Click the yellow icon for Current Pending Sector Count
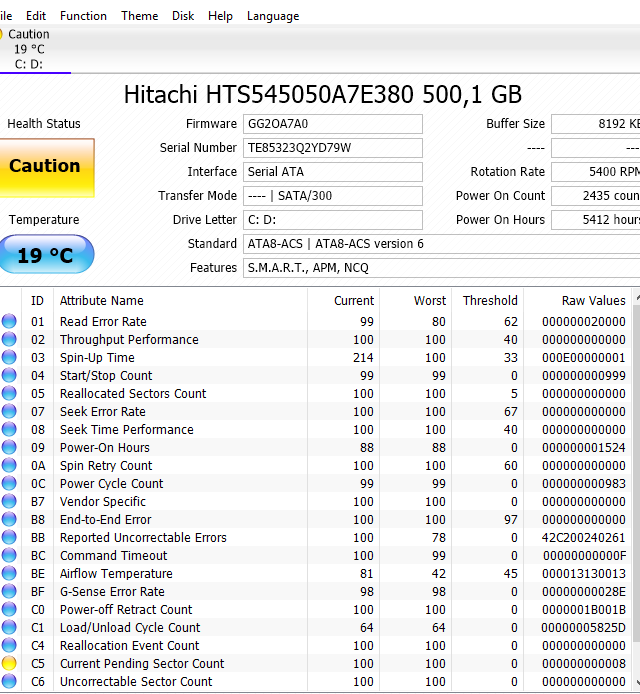This screenshot has width=640, height=694. [x=9, y=663]
